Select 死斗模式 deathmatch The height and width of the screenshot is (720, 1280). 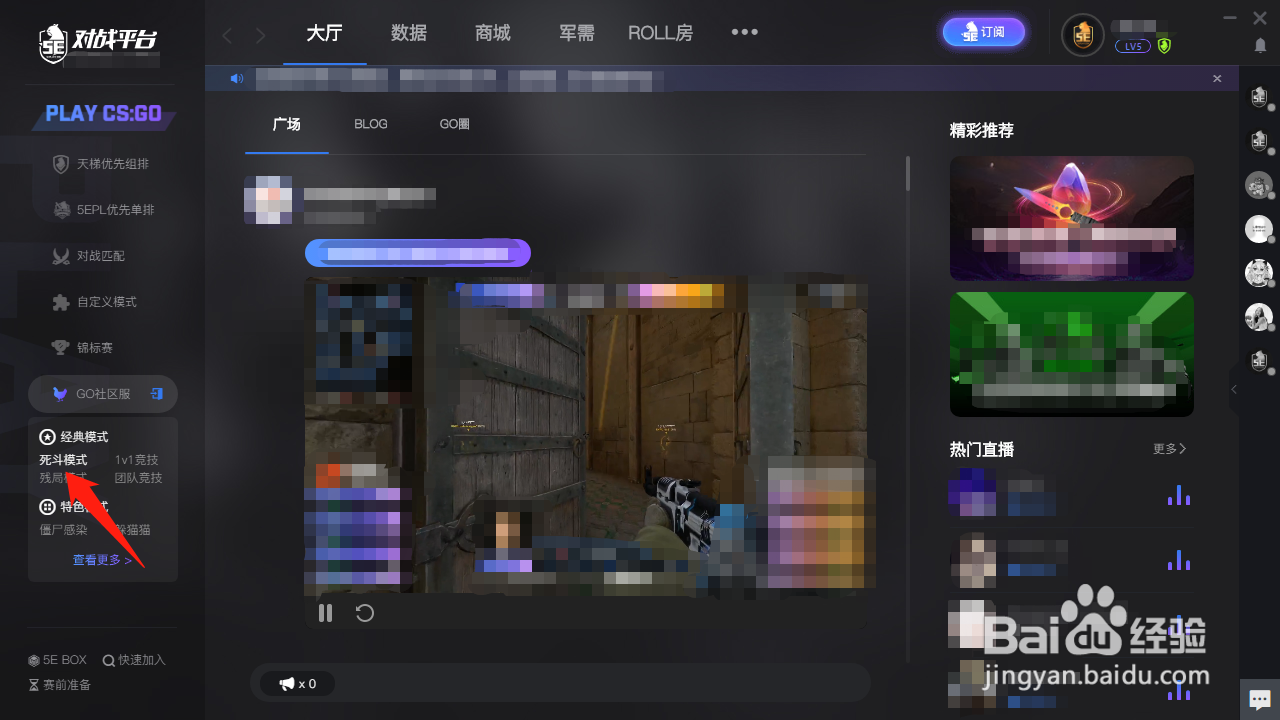tap(63, 460)
